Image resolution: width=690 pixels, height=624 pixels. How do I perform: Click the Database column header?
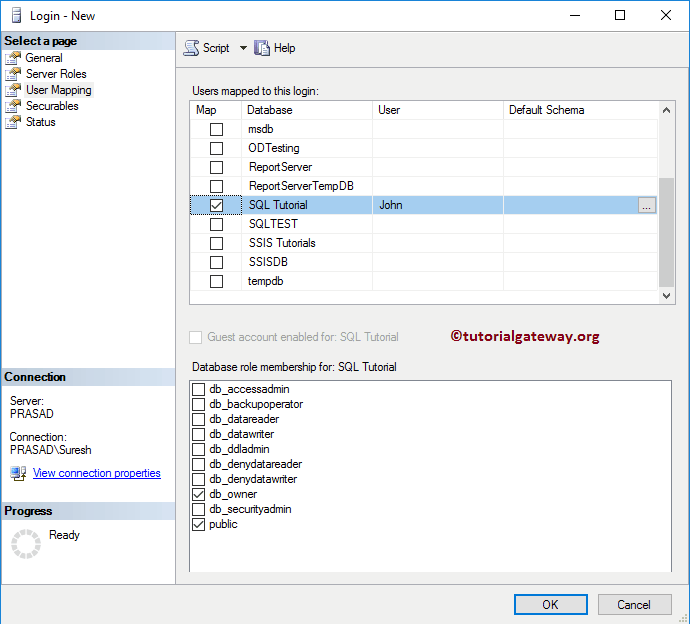coord(307,110)
